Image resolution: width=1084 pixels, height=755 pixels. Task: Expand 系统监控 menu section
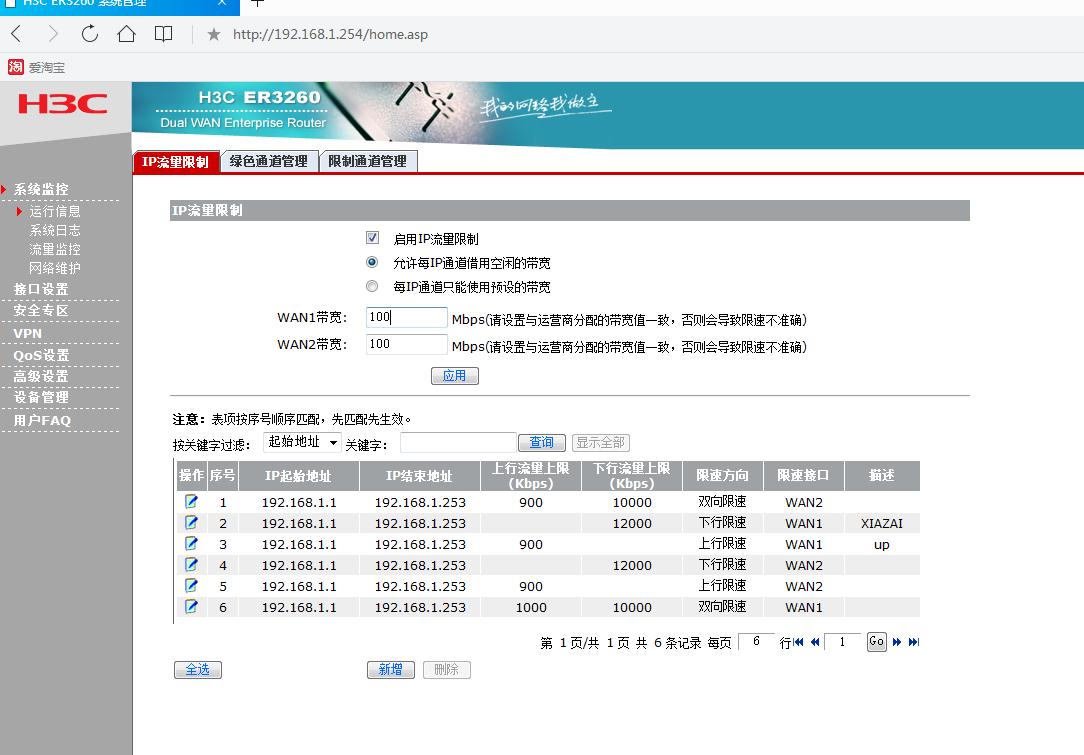tap(41, 189)
